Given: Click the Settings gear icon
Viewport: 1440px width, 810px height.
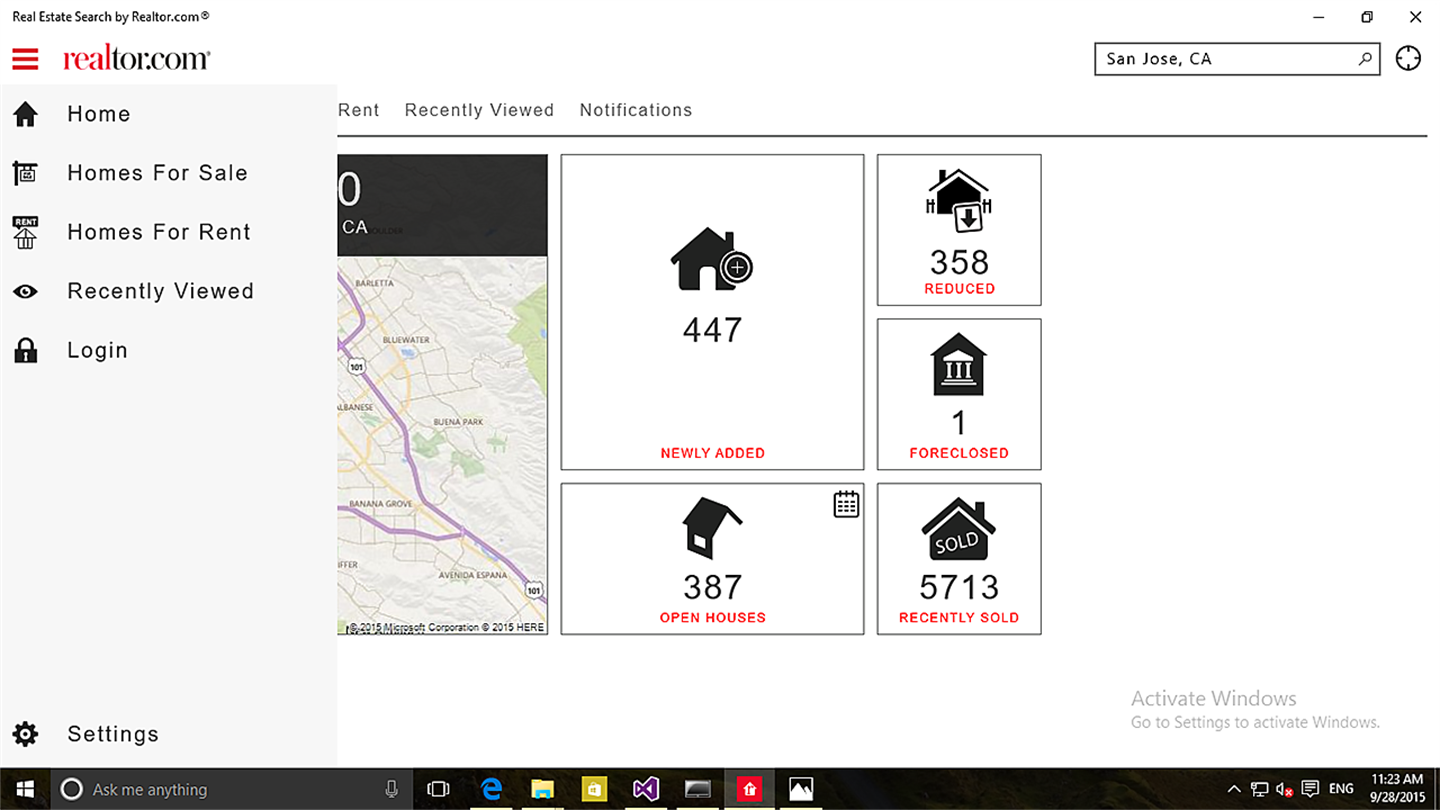Looking at the screenshot, I should point(25,734).
